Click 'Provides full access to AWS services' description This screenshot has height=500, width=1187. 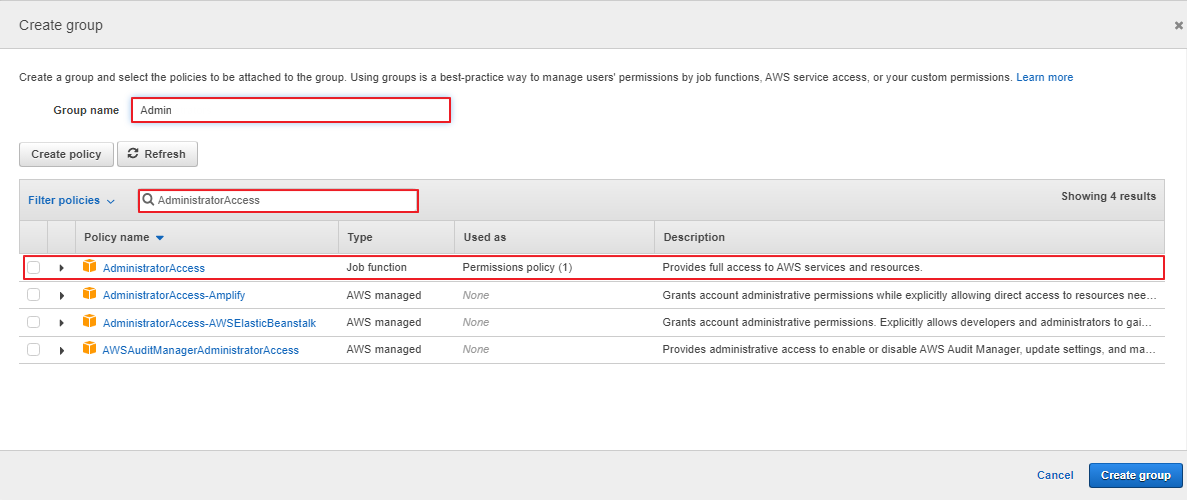click(793, 267)
